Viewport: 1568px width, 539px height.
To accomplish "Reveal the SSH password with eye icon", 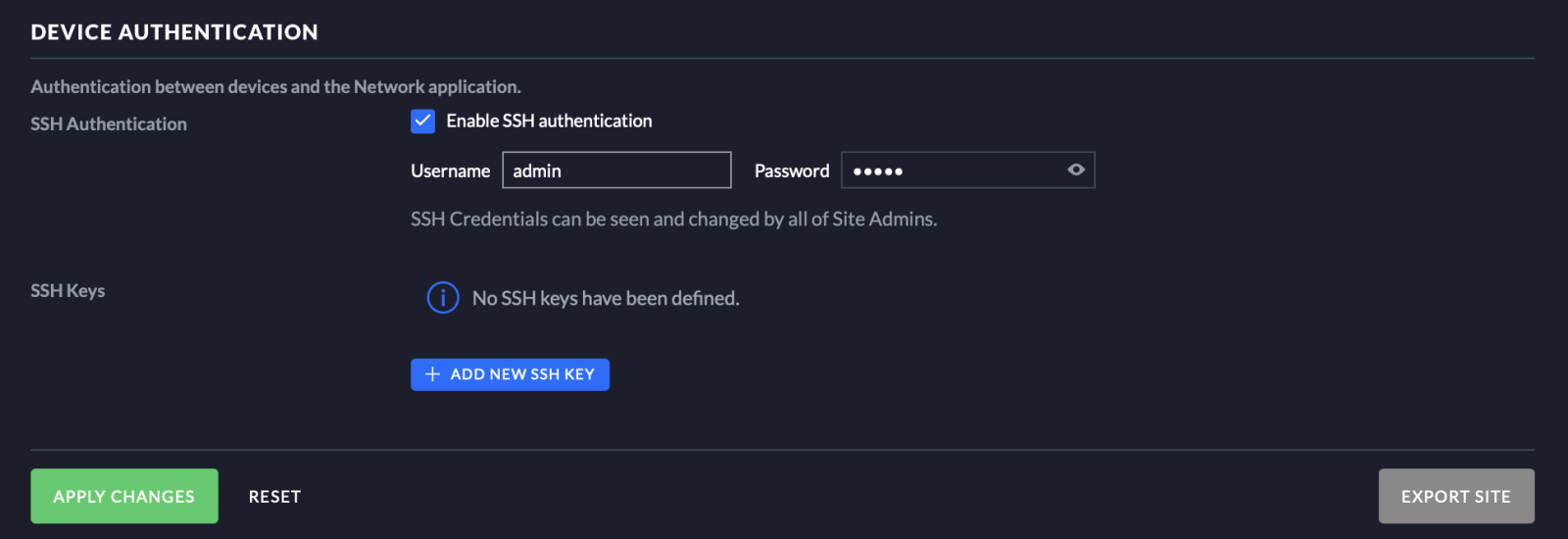I will point(1076,170).
